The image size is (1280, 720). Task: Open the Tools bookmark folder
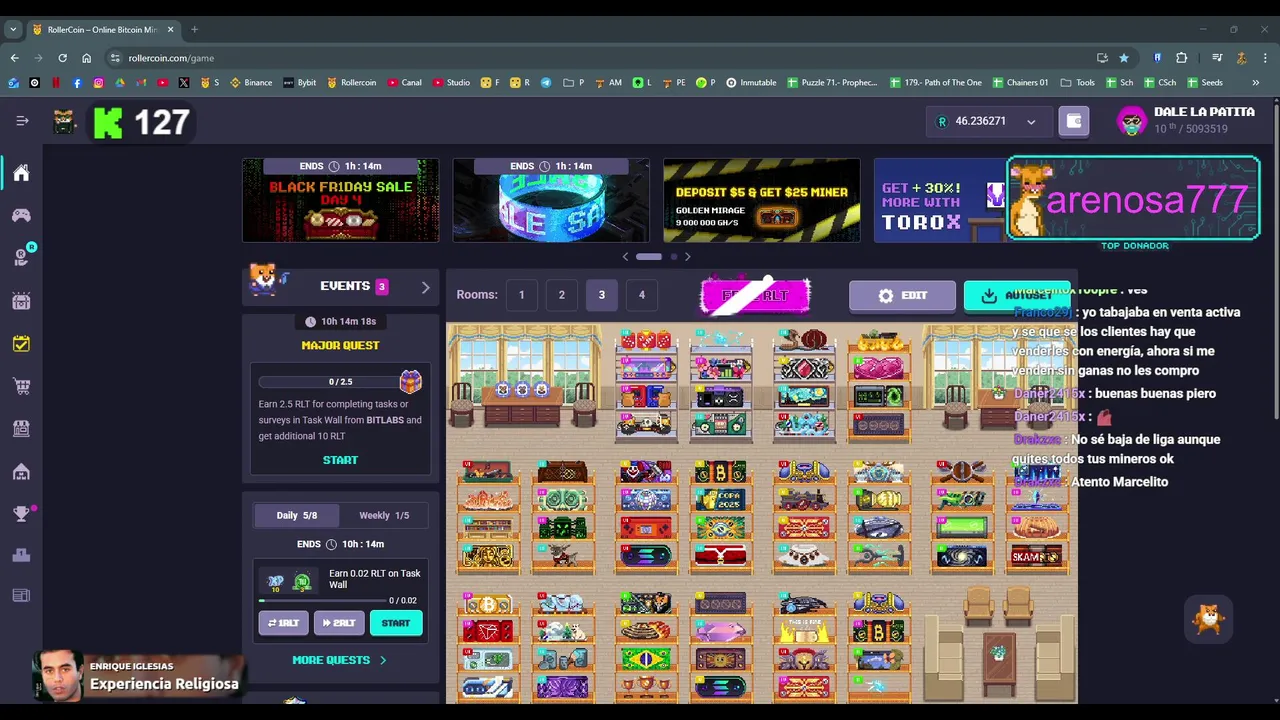tap(1077, 83)
